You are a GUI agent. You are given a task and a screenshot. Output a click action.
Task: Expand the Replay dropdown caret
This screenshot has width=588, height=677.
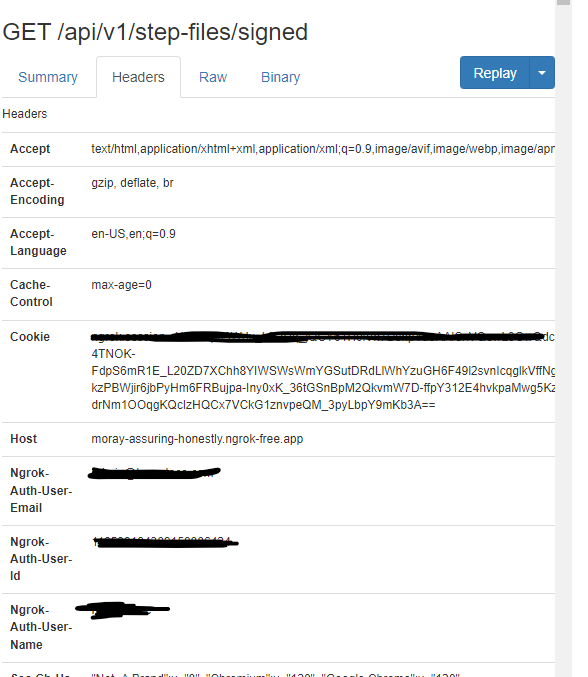542,73
